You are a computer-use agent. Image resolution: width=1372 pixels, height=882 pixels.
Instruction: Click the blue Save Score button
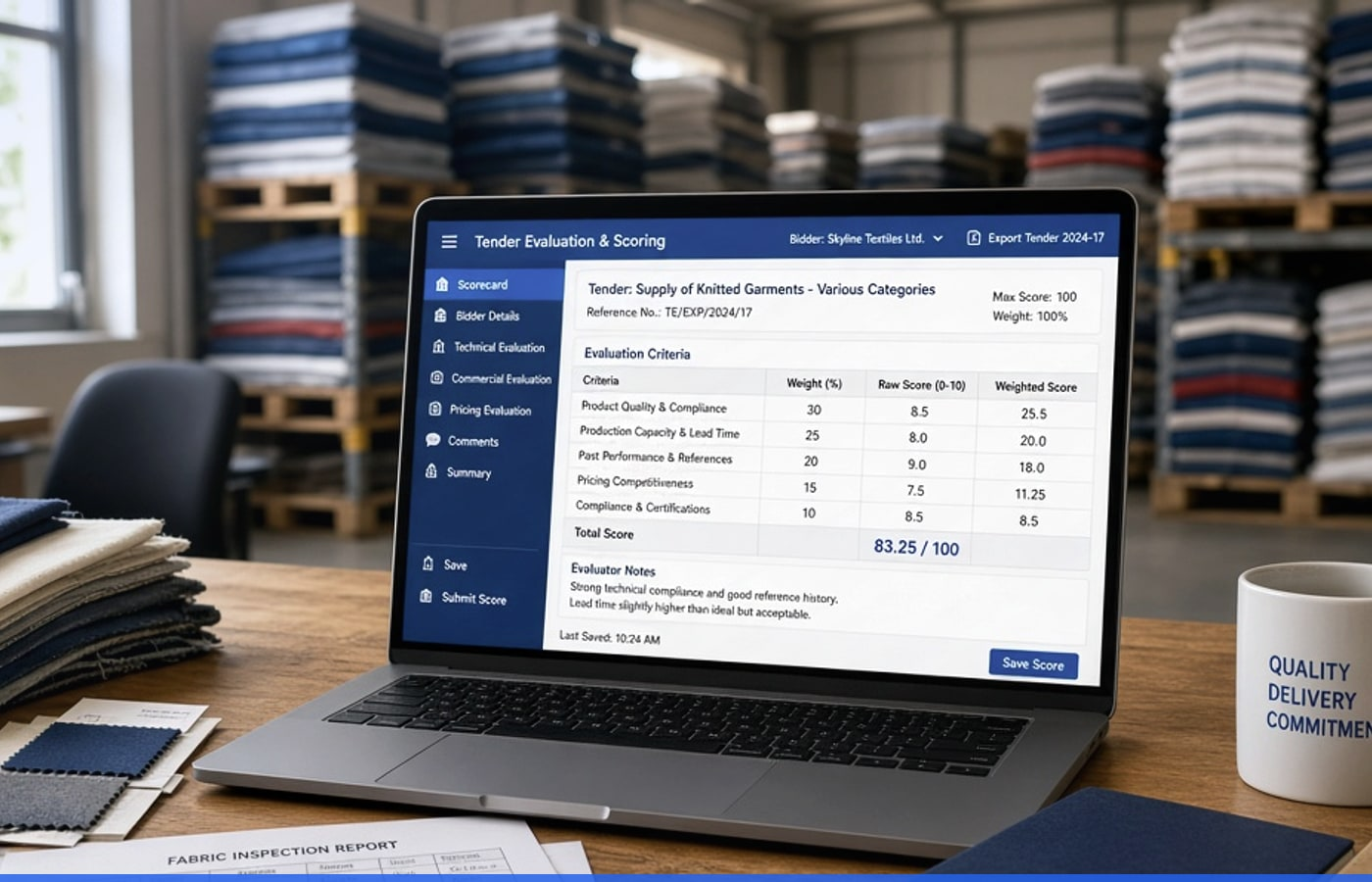tap(1033, 664)
